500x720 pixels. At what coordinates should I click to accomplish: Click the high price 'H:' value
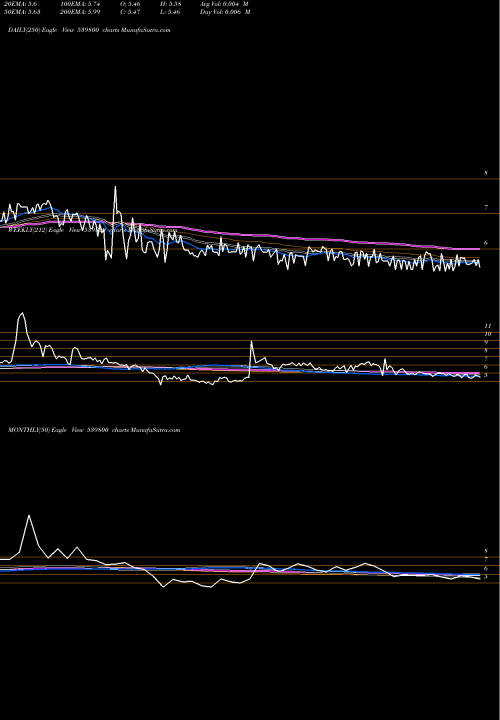coord(171,4)
